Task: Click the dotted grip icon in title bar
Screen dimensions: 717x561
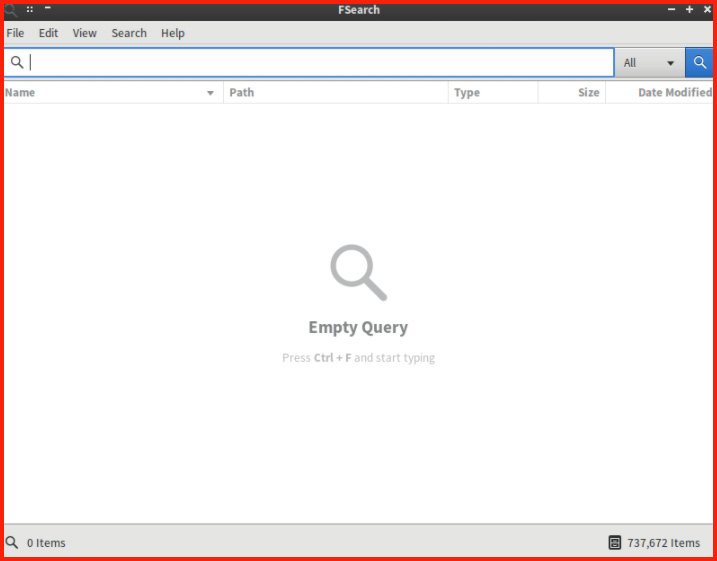Action: (x=30, y=9)
